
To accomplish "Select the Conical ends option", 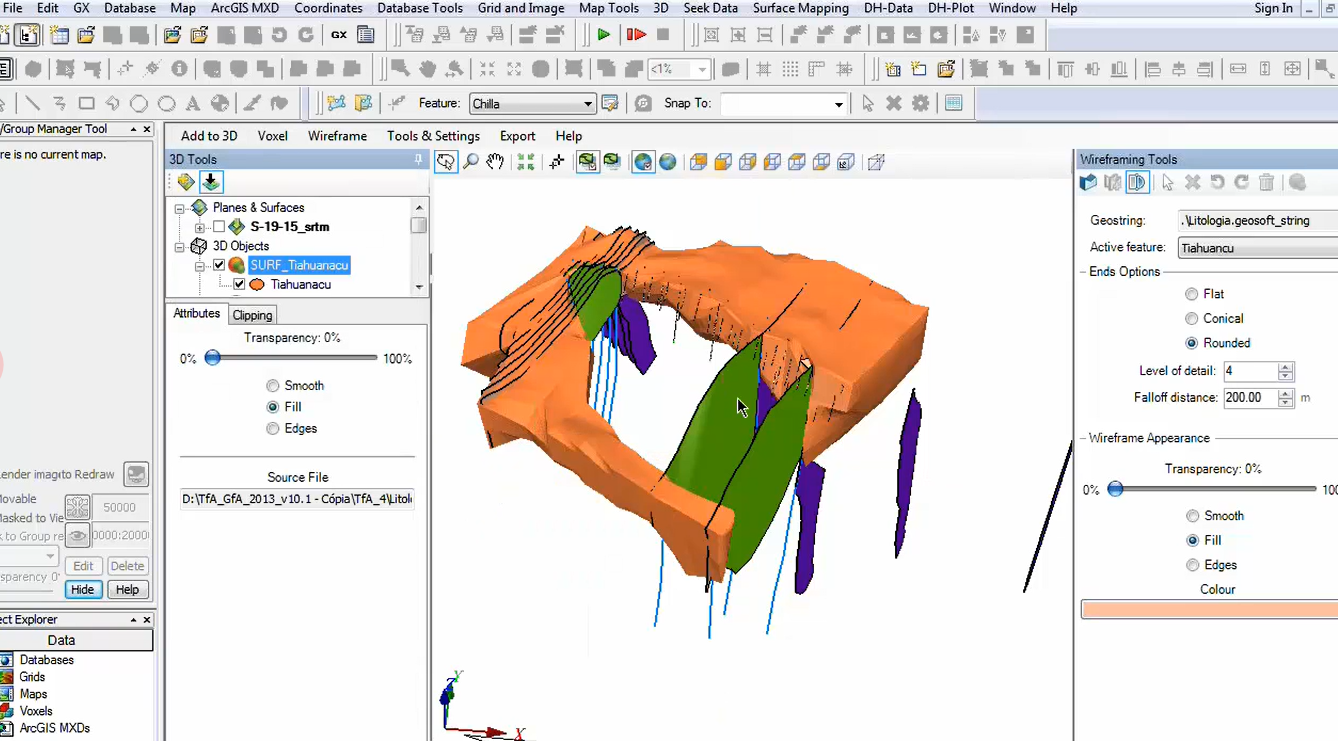I will (x=1191, y=319).
